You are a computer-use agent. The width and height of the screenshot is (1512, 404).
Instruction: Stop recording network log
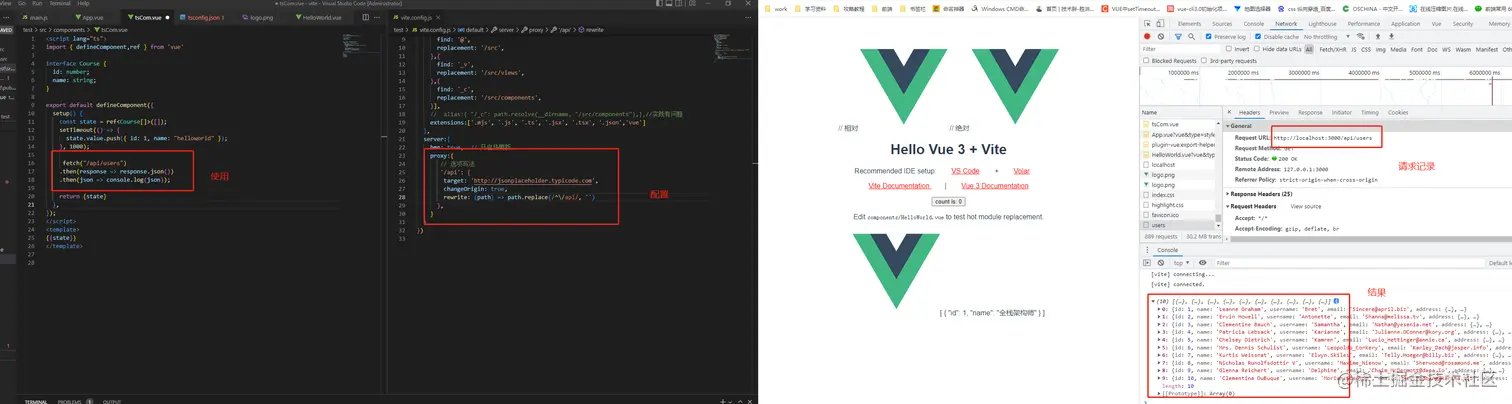[1147, 37]
